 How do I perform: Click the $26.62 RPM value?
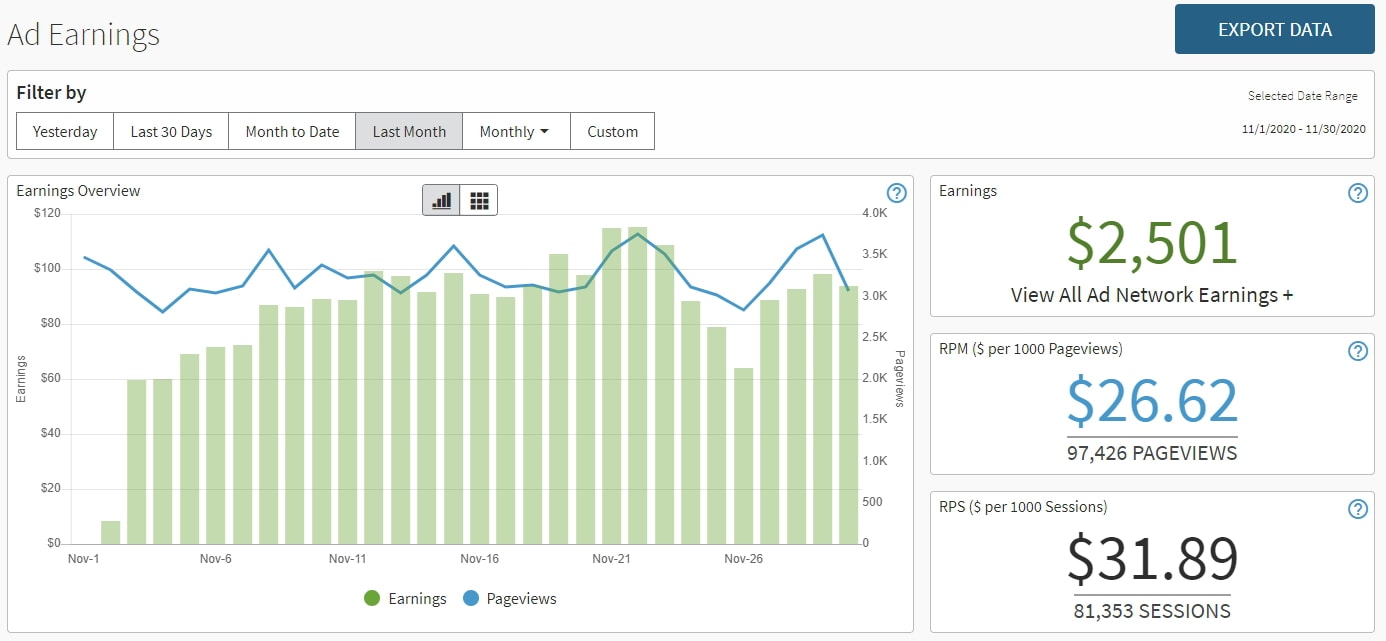click(x=1152, y=401)
